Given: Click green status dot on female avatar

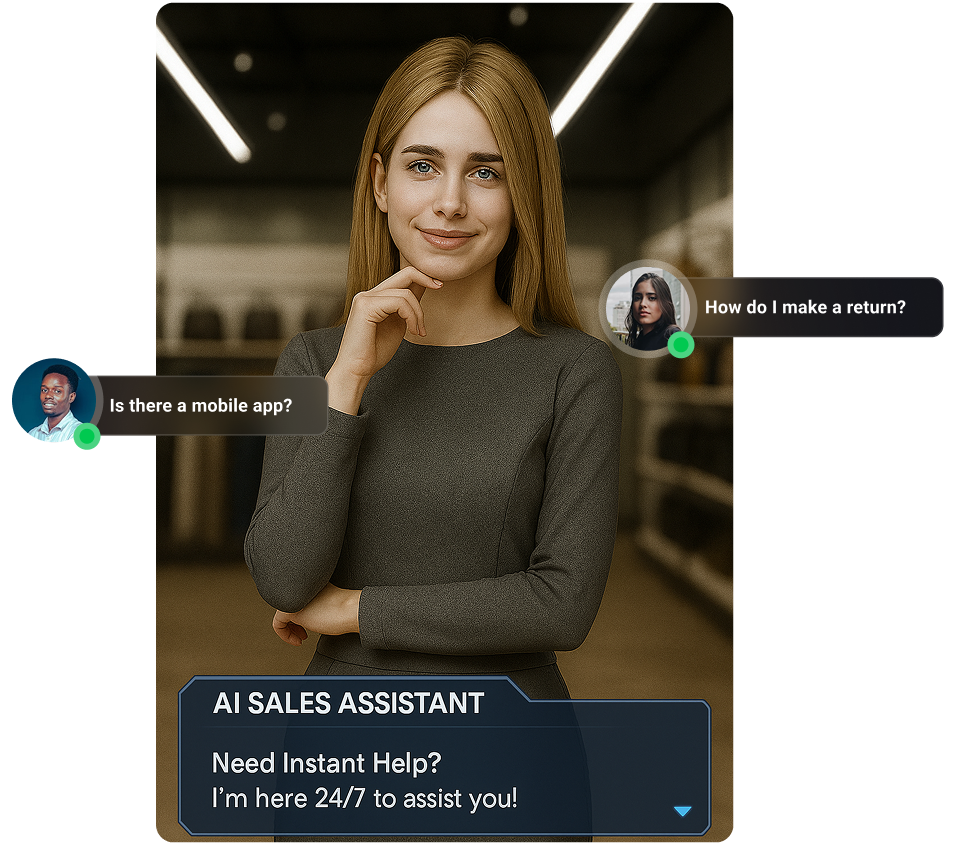Looking at the screenshot, I should pos(681,345).
